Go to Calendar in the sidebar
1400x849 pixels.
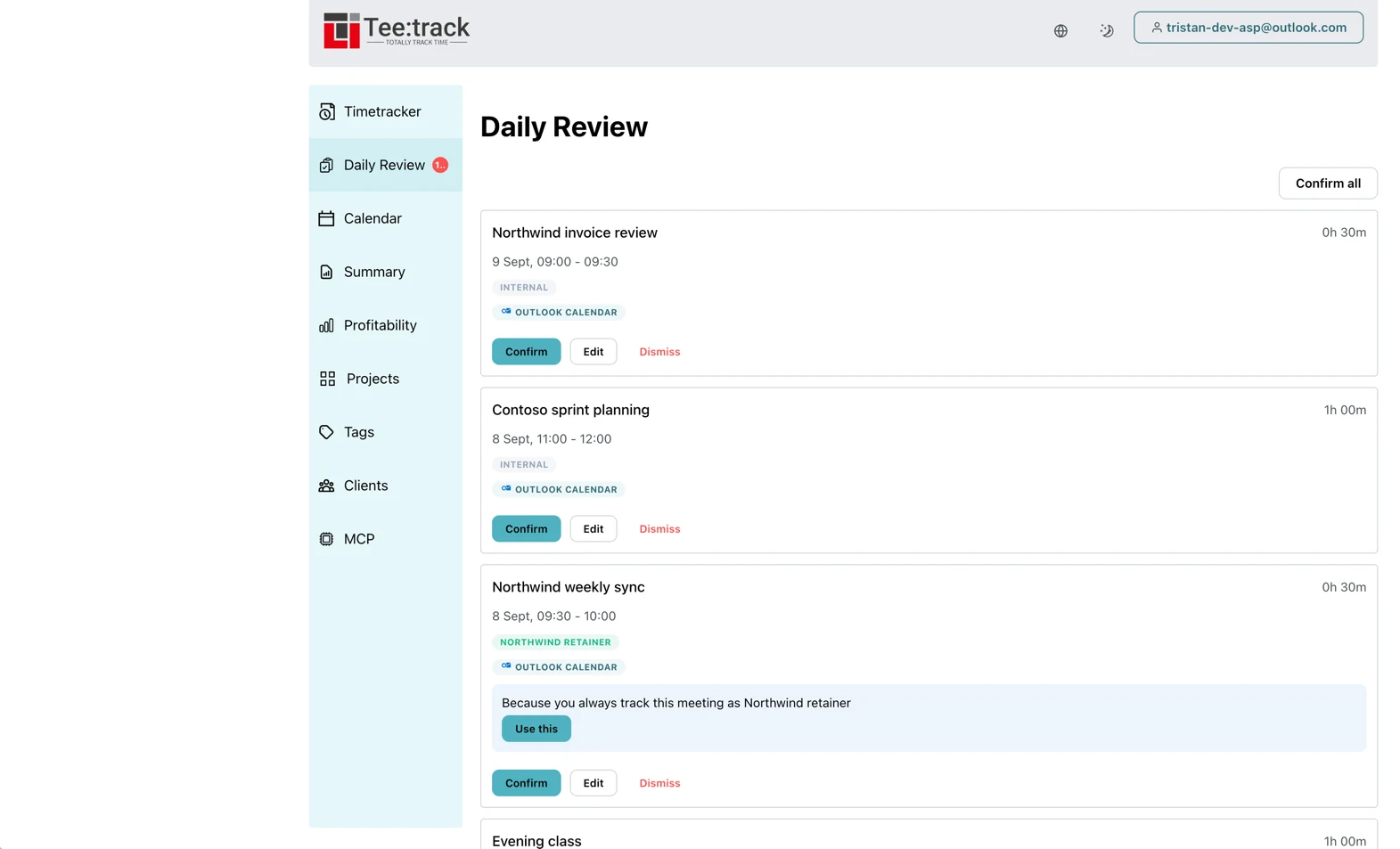(386, 218)
